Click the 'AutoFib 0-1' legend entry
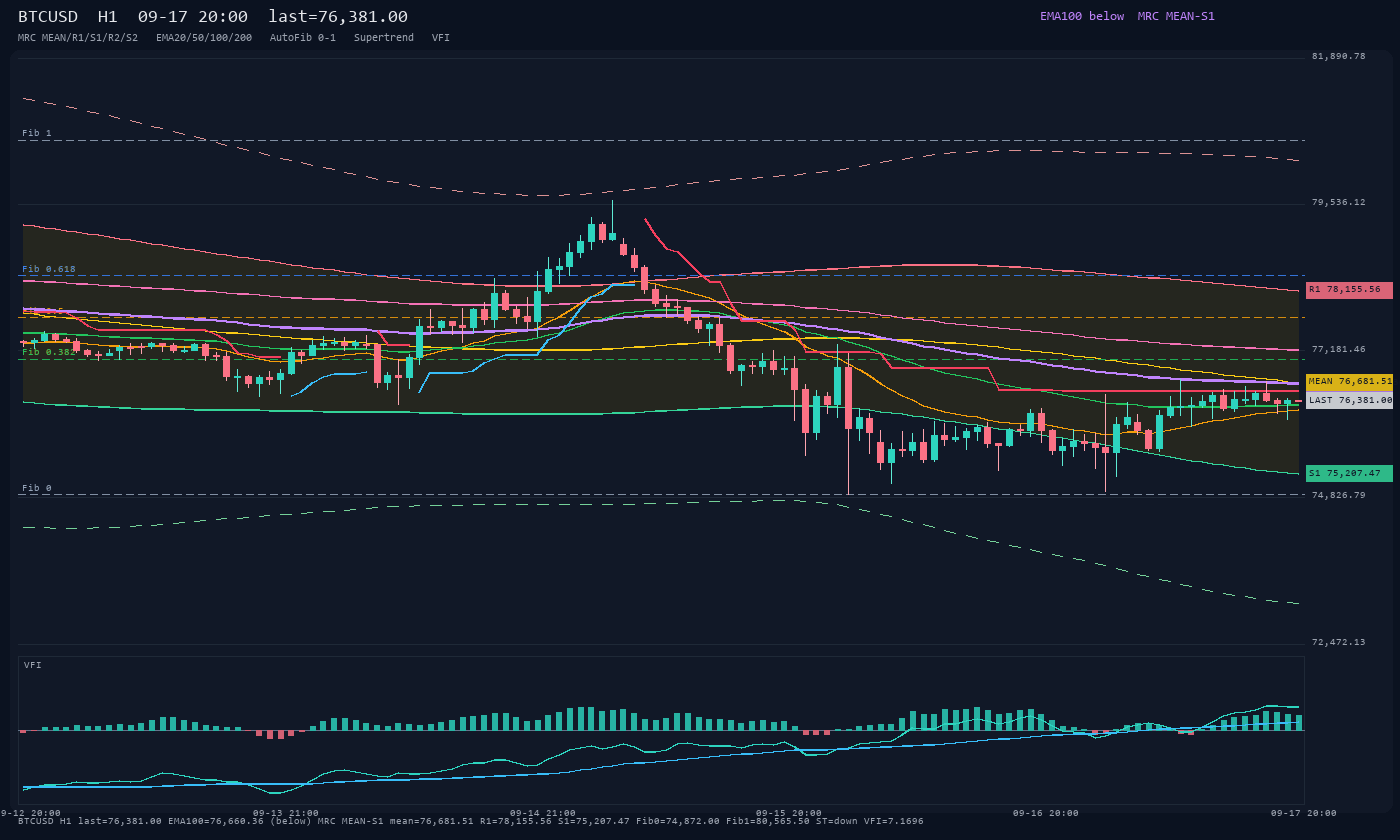This screenshot has width=1400, height=840. click(x=303, y=38)
